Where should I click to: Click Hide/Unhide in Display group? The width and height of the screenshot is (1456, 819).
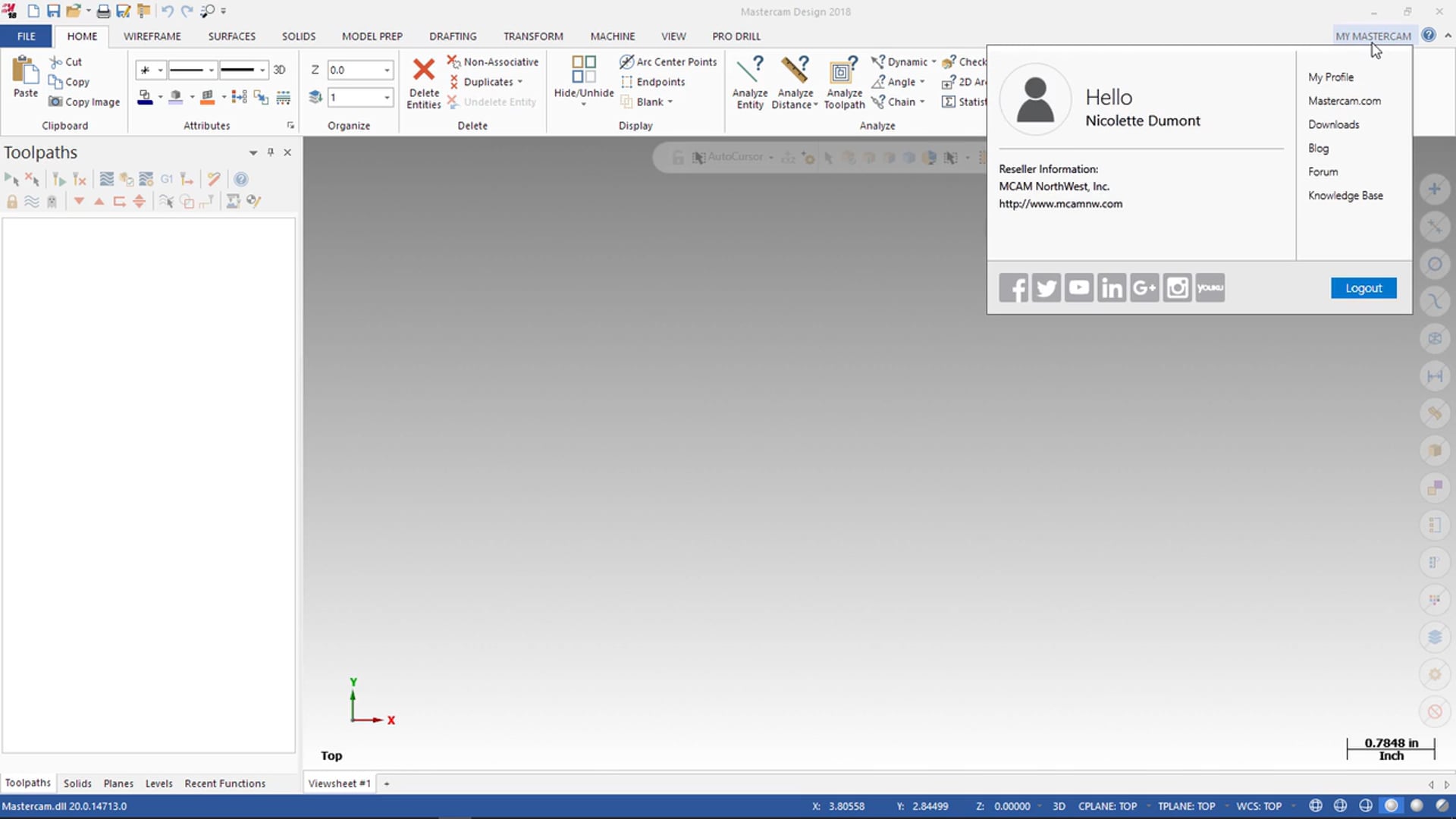pyautogui.click(x=583, y=80)
